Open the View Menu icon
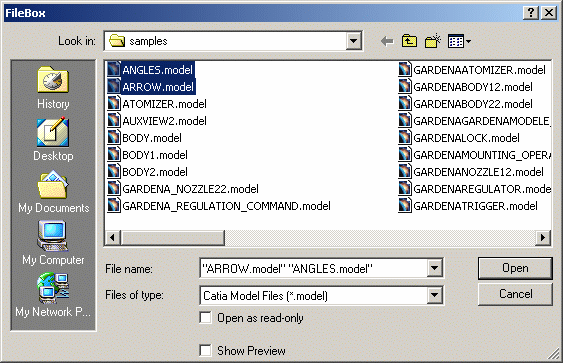563x363 pixels. click(x=459, y=41)
